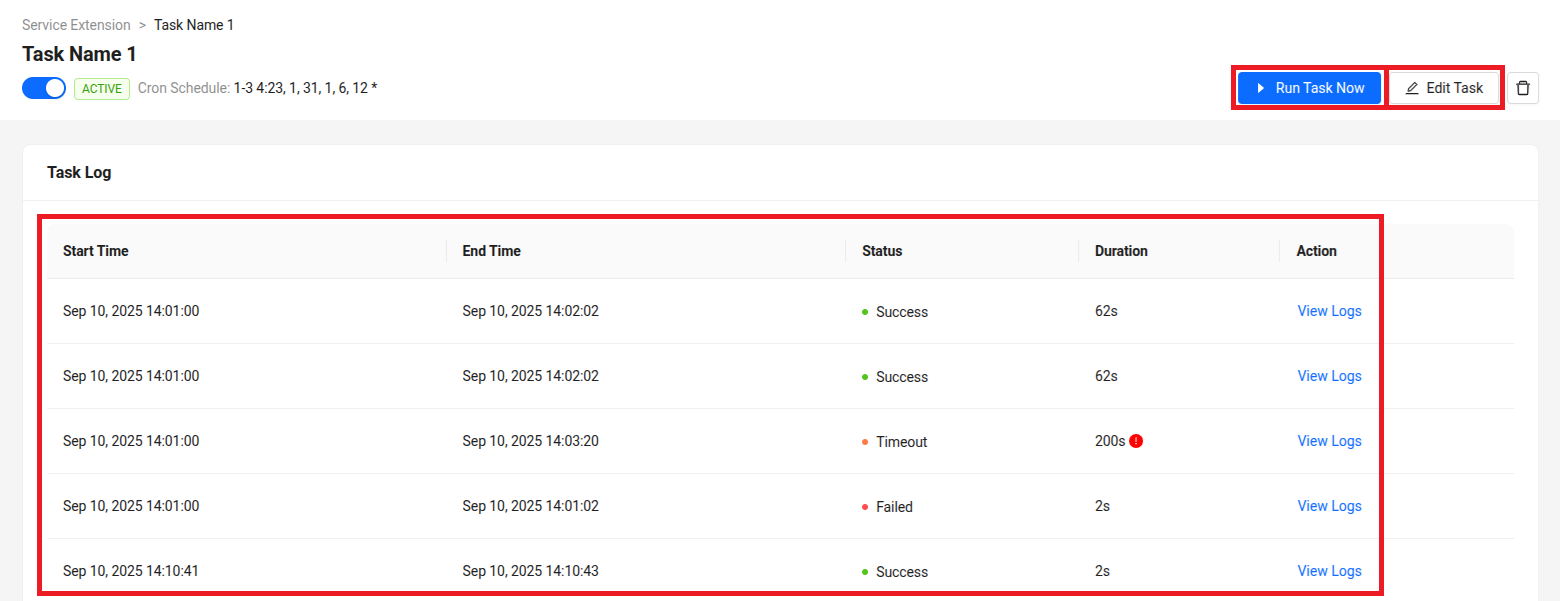Click the Duration column header

pos(1121,251)
